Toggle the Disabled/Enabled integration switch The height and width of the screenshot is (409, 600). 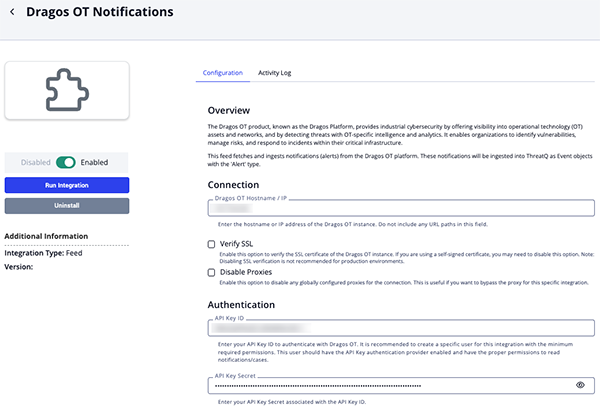pyautogui.click(x=66, y=162)
